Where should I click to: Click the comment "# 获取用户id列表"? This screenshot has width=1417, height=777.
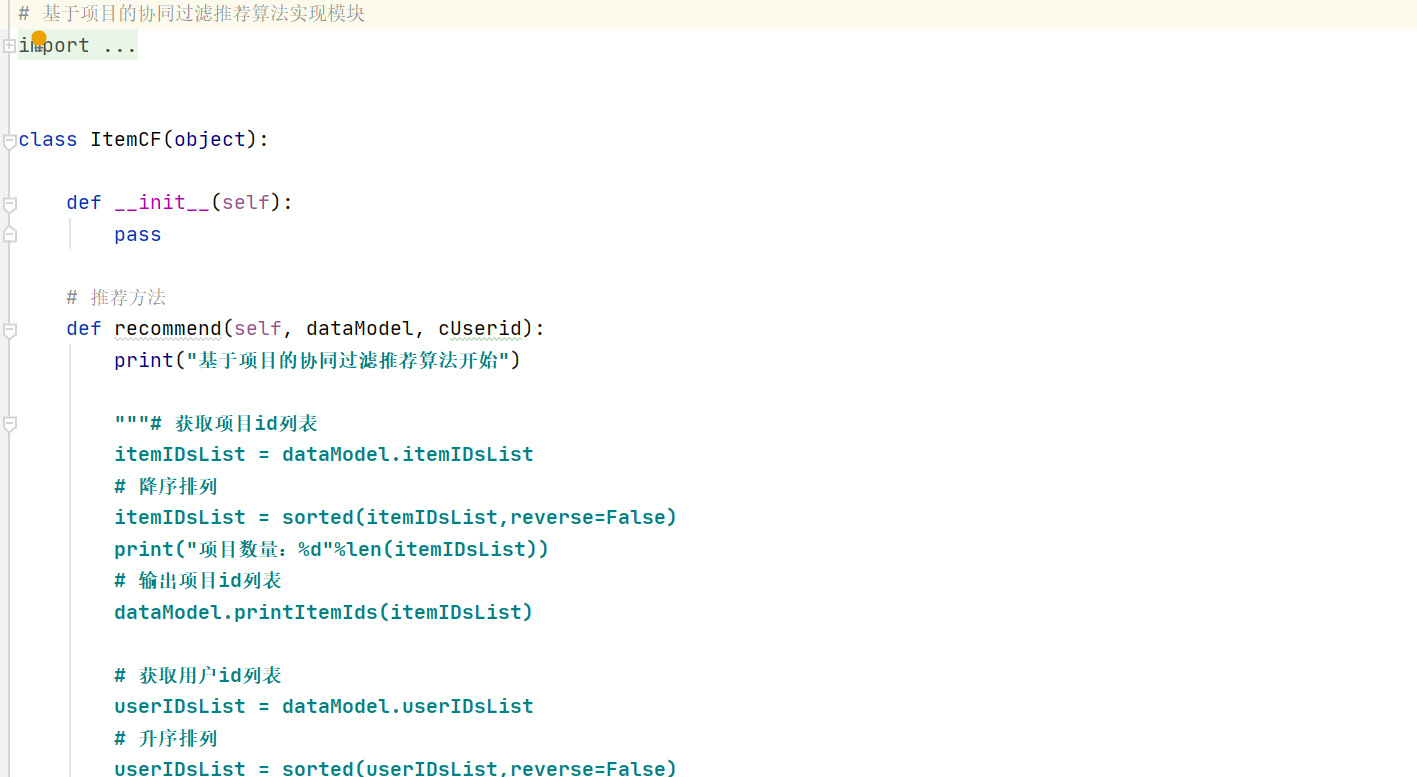198,676
